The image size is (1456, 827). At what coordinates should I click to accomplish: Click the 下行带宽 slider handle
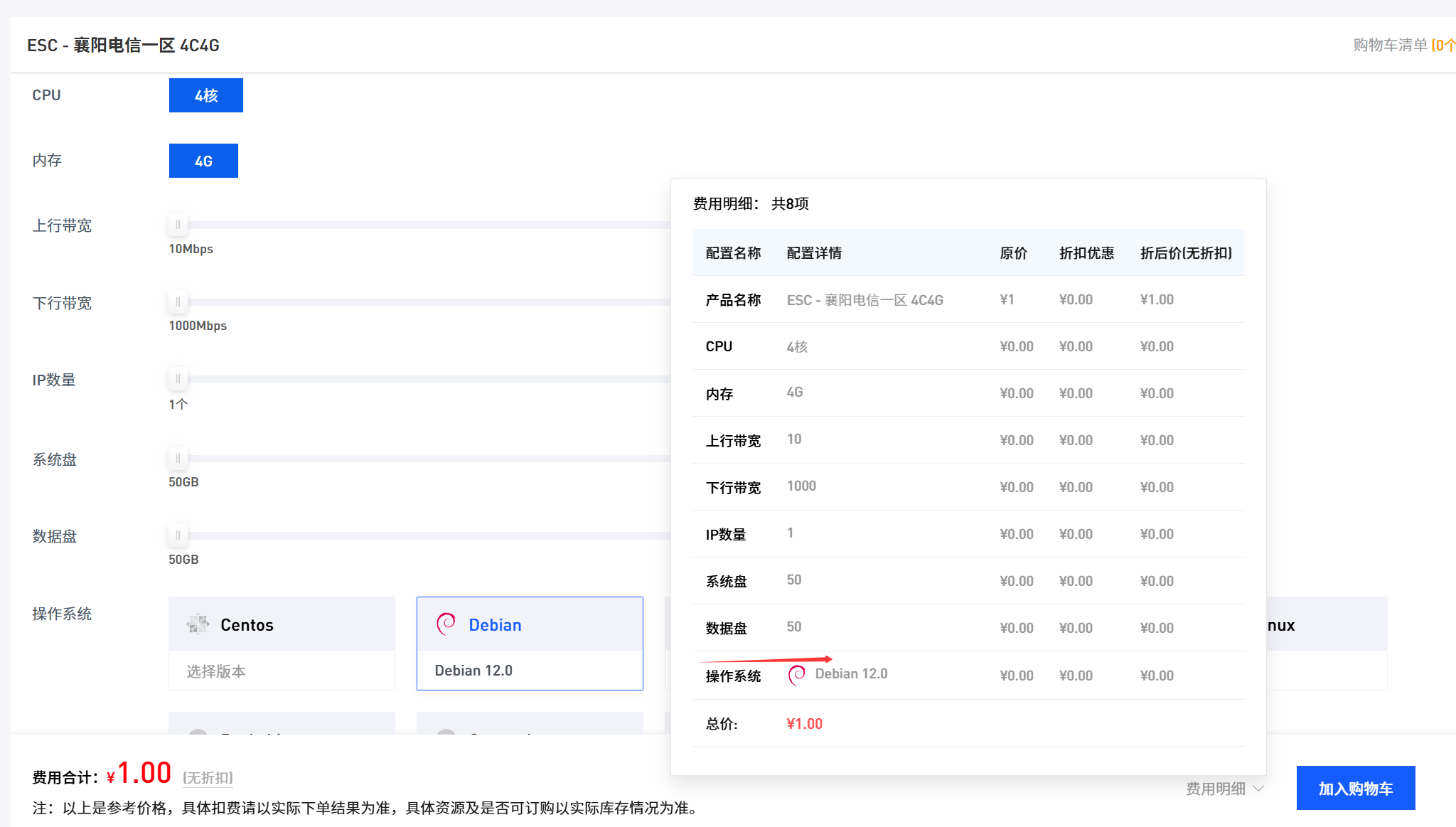pyautogui.click(x=178, y=302)
